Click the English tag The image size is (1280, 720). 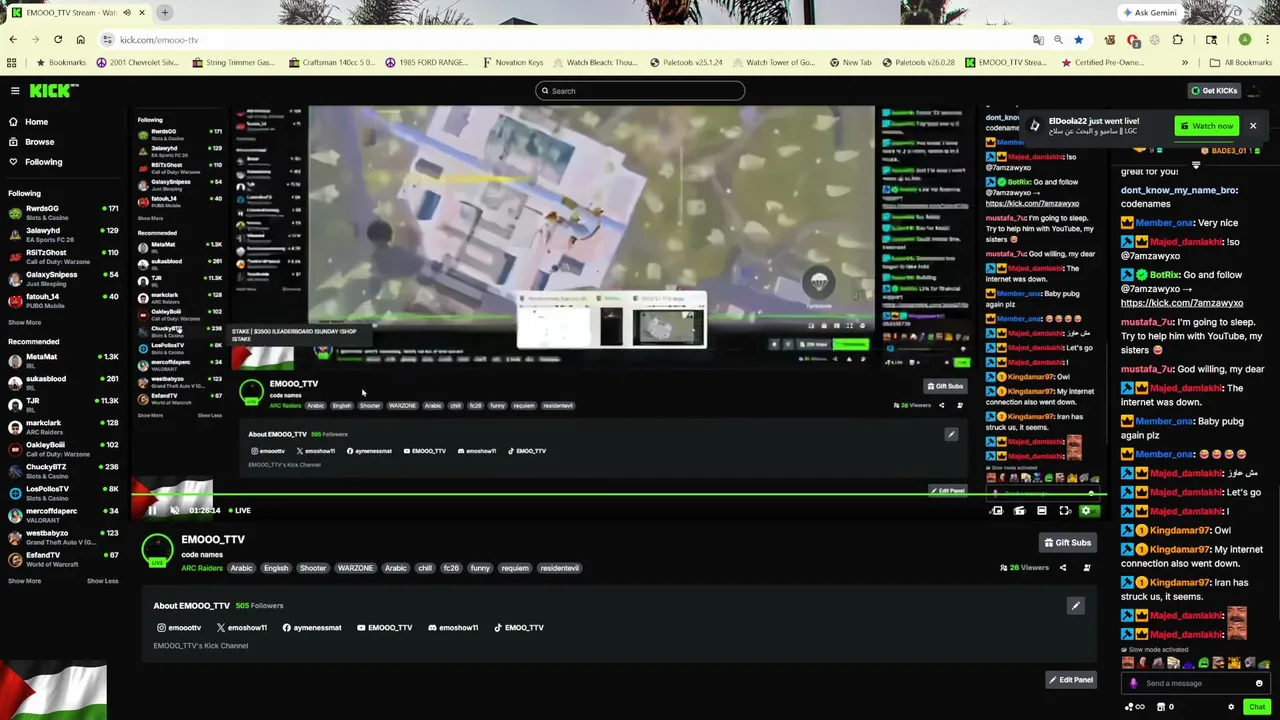(x=276, y=568)
